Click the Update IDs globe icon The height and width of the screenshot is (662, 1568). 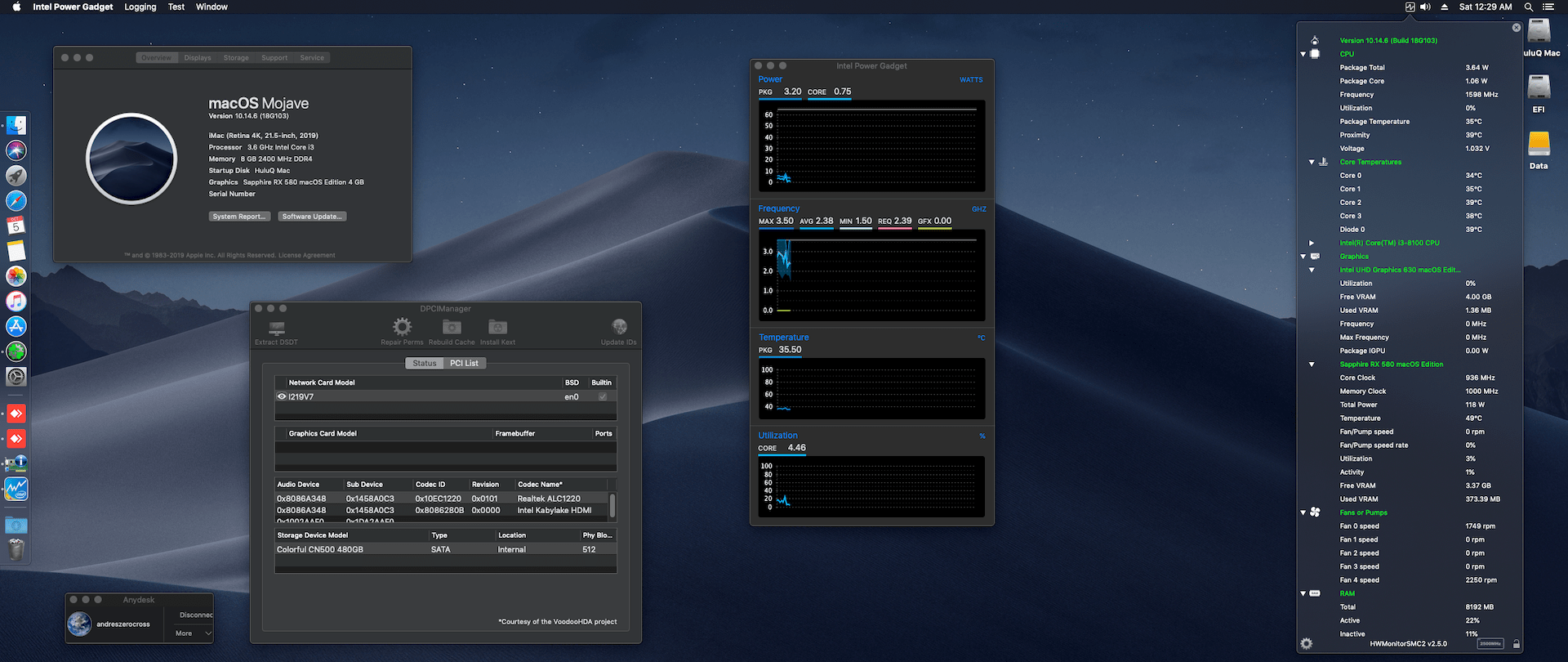click(619, 327)
